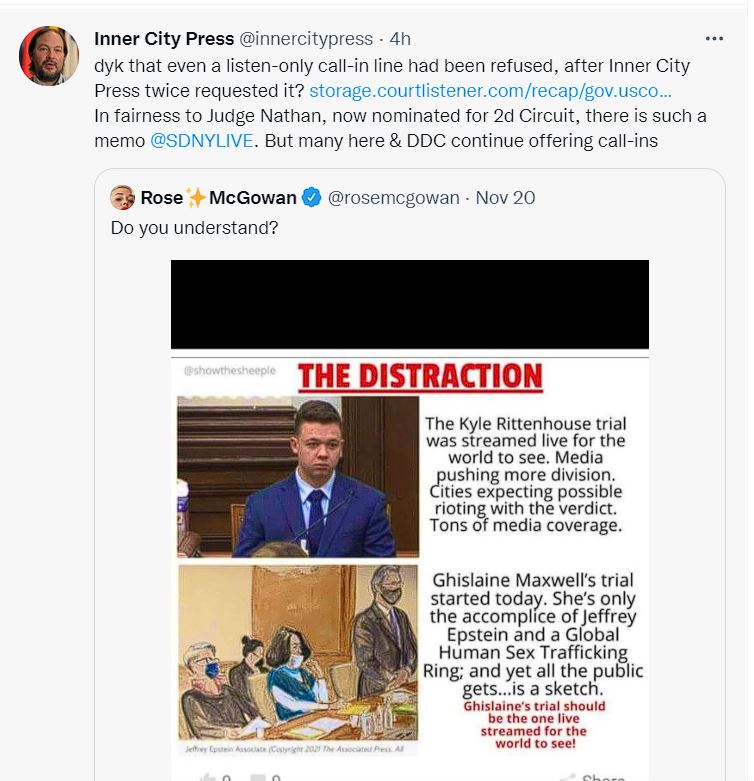Click the Inner City Press profile avatar
Screen dimensions: 754x781
49,55
